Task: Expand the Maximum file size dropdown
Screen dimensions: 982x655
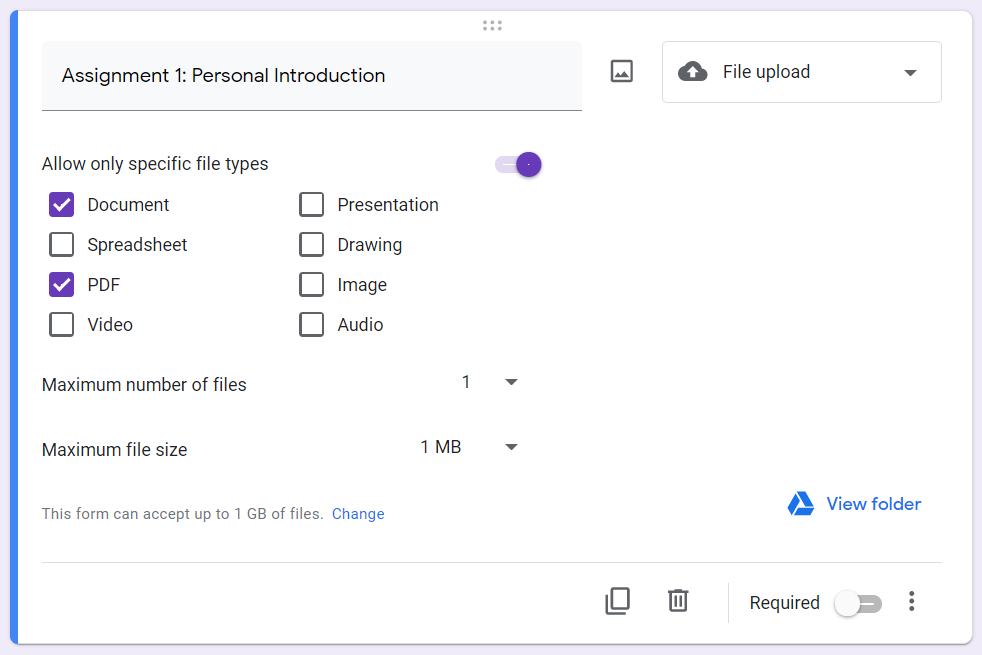Action: tap(470, 447)
